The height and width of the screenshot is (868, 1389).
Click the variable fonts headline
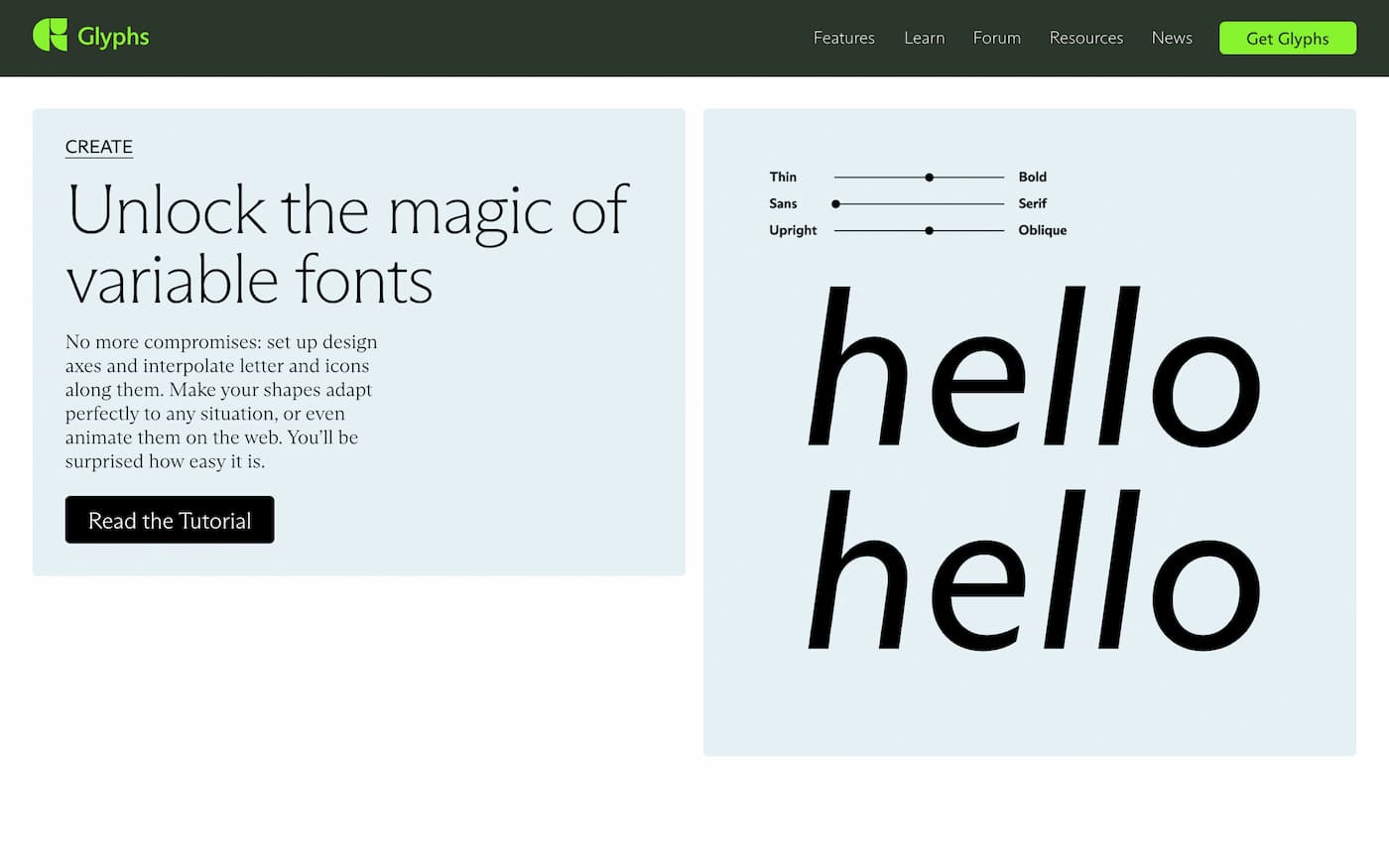coord(347,245)
